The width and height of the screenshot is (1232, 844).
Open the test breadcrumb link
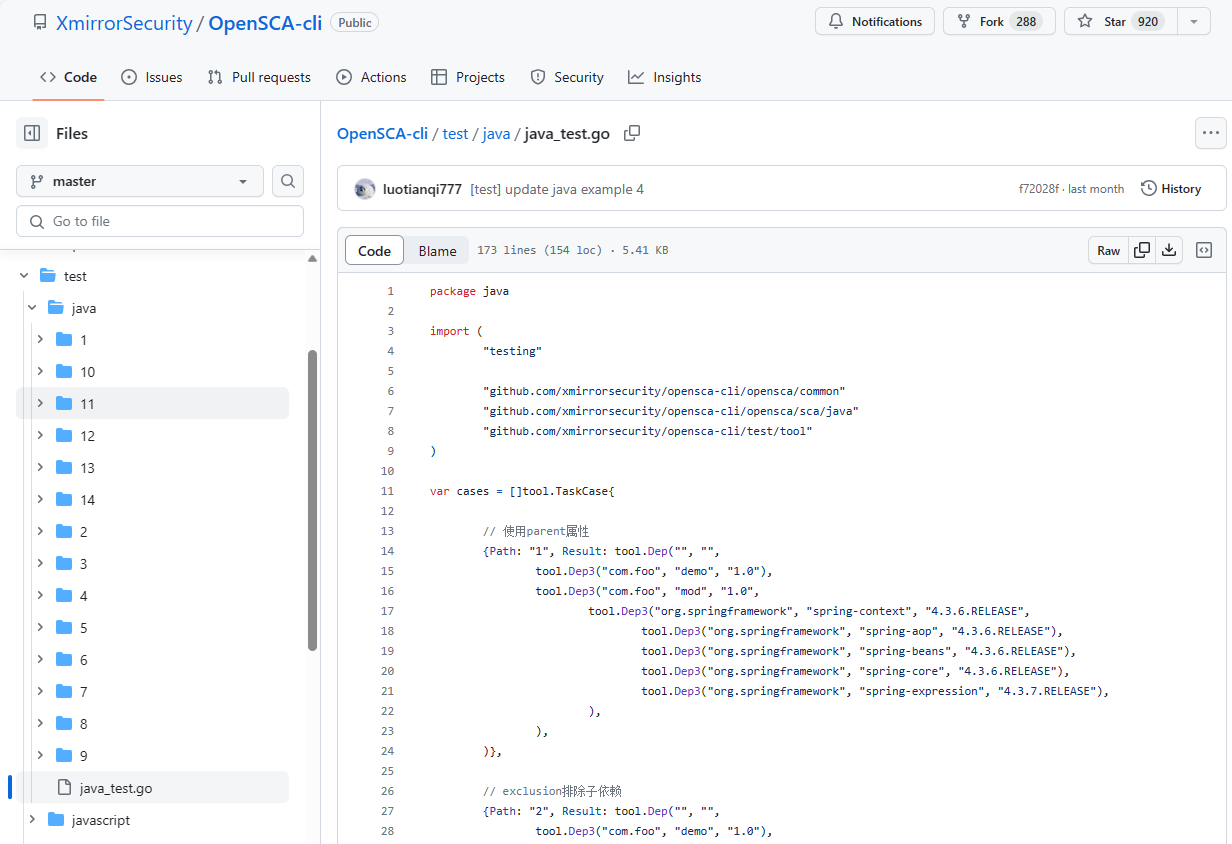[455, 133]
